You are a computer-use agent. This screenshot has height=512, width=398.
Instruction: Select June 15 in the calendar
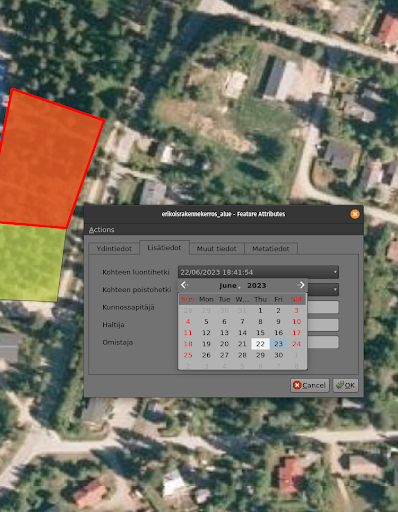tap(260, 333)
